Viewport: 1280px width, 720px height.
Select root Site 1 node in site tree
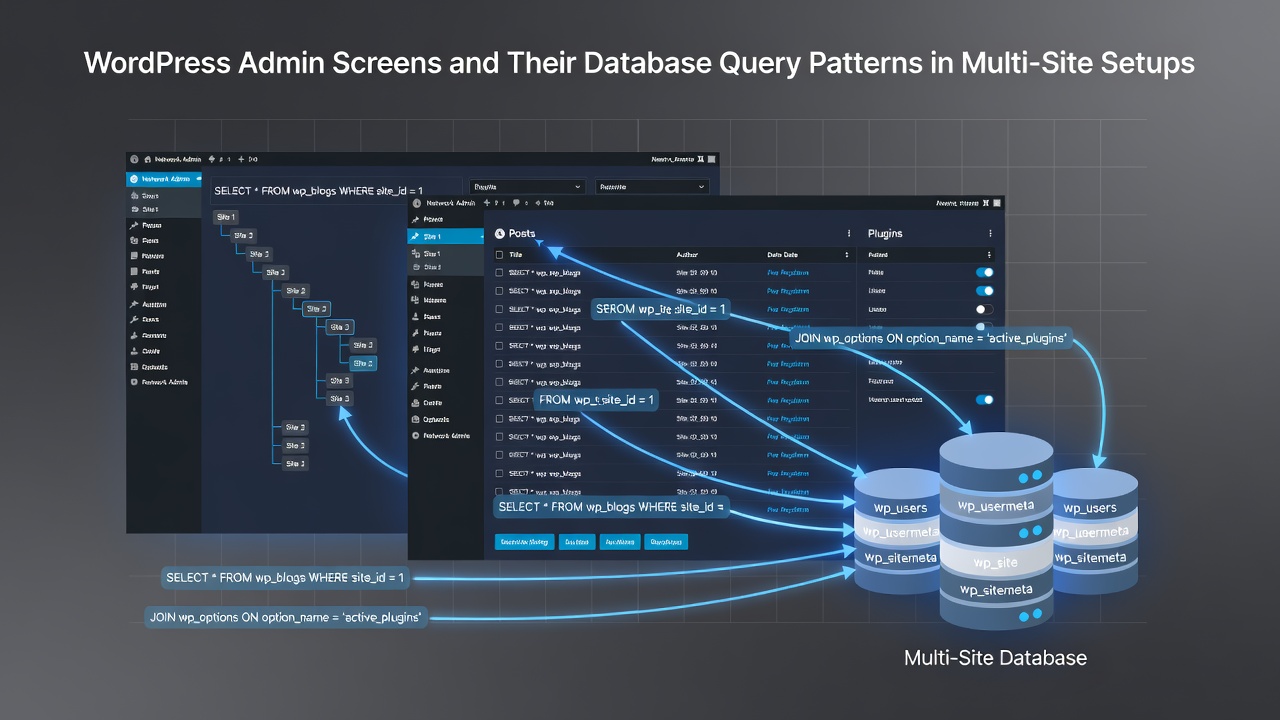(x=226, y=217)
